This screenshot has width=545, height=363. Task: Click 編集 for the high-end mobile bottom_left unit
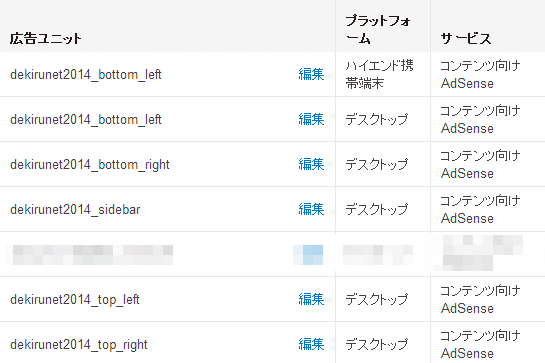click(311, 74)
